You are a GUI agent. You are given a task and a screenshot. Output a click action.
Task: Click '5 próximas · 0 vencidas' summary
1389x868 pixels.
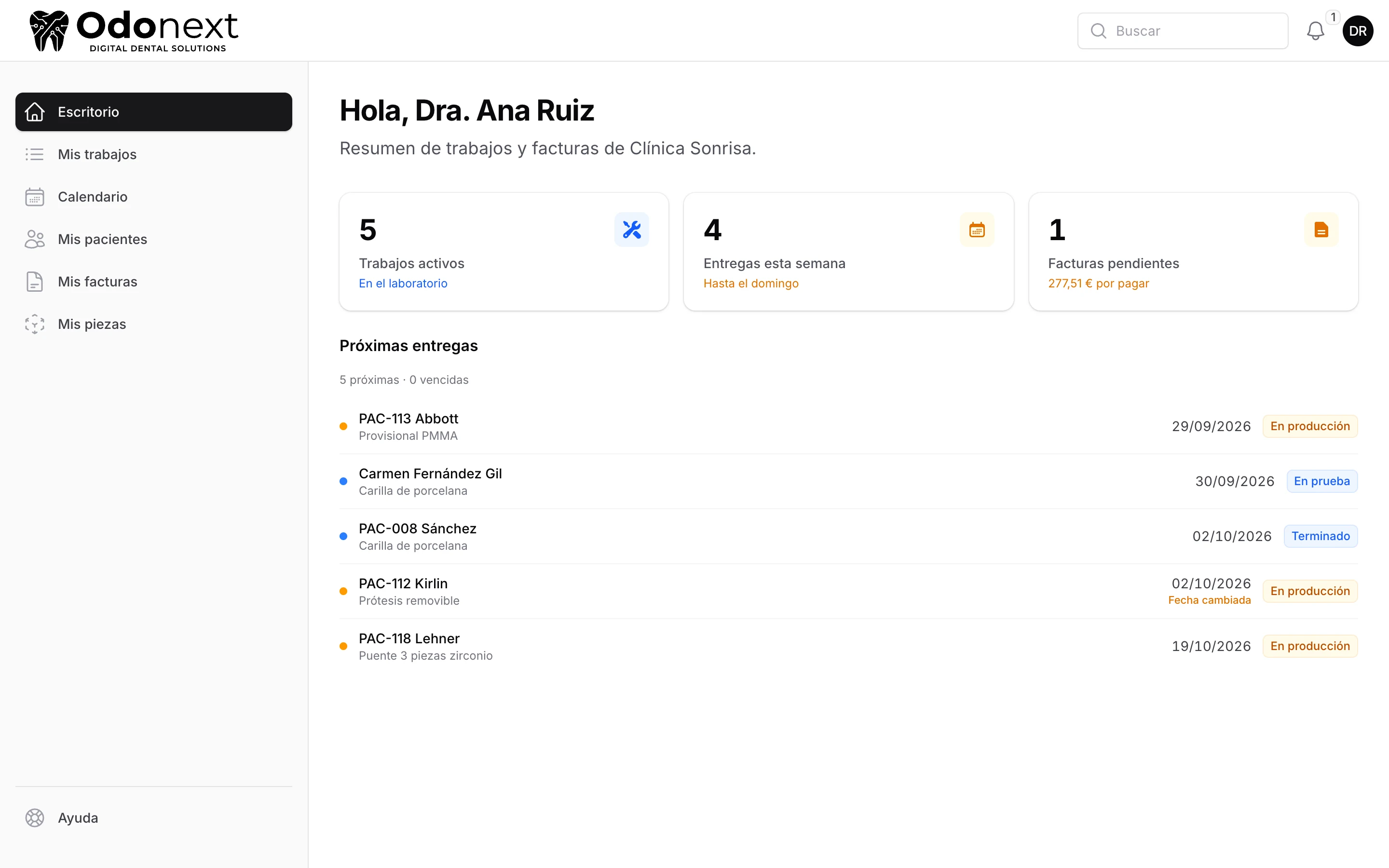tap(404, 380)
